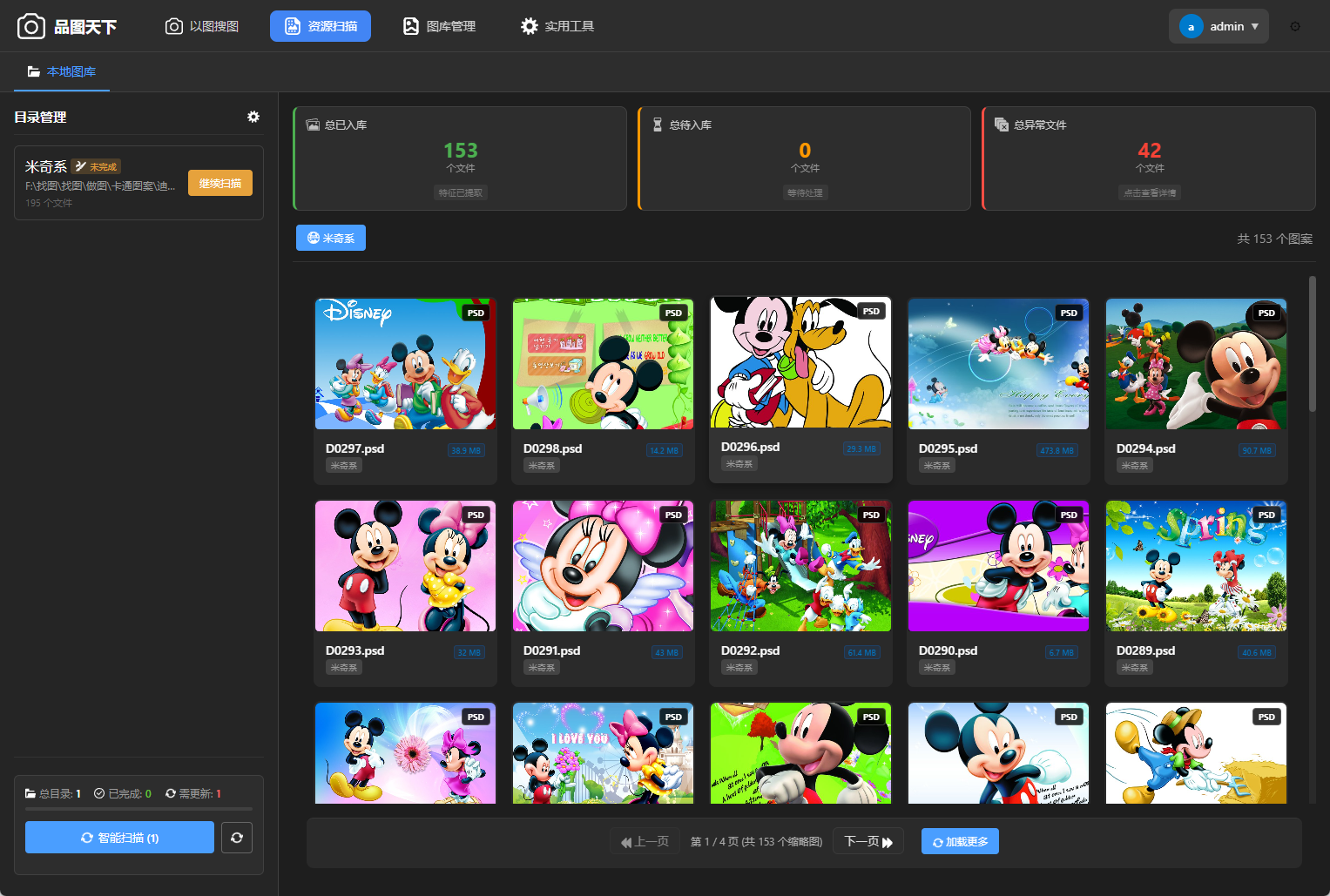
Task: Switch to 以图搜图 menu
Action: (x=202, y=27)
